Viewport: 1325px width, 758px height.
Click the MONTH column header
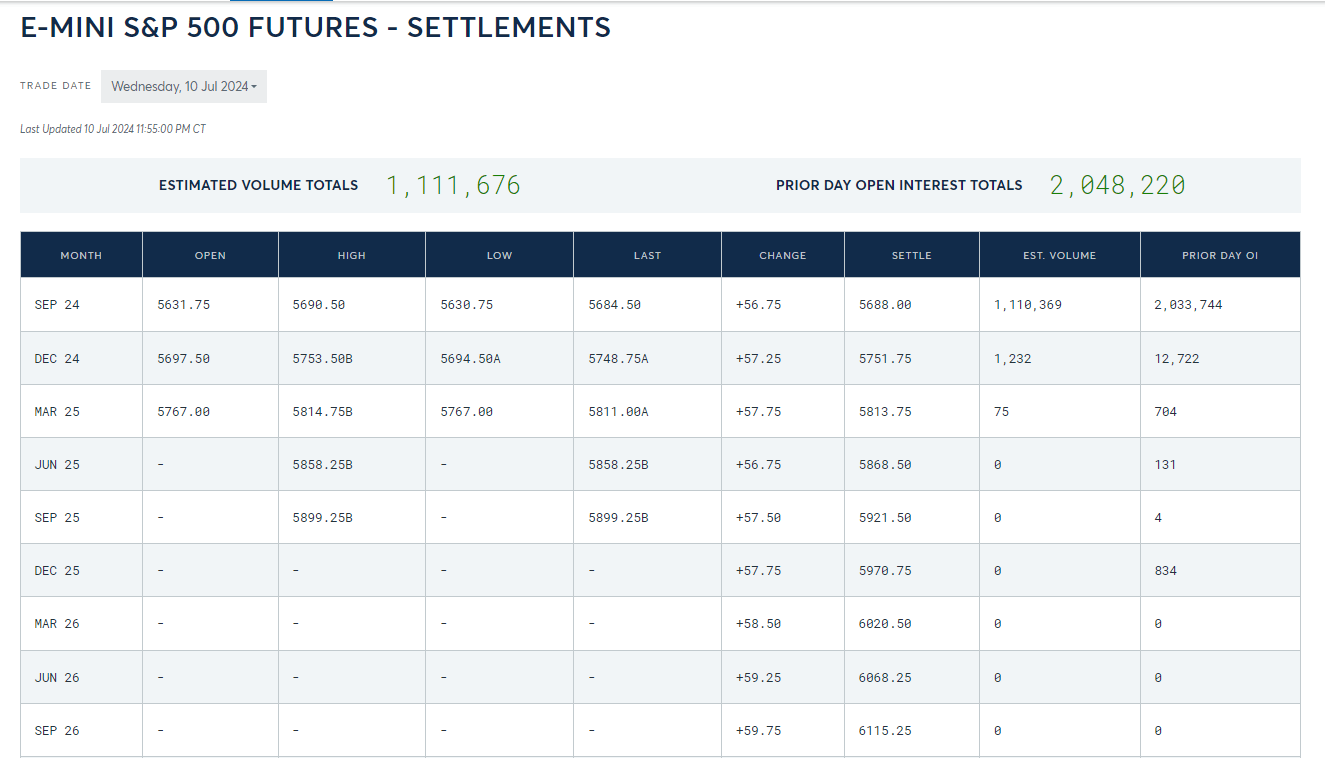tap(81, 255)
